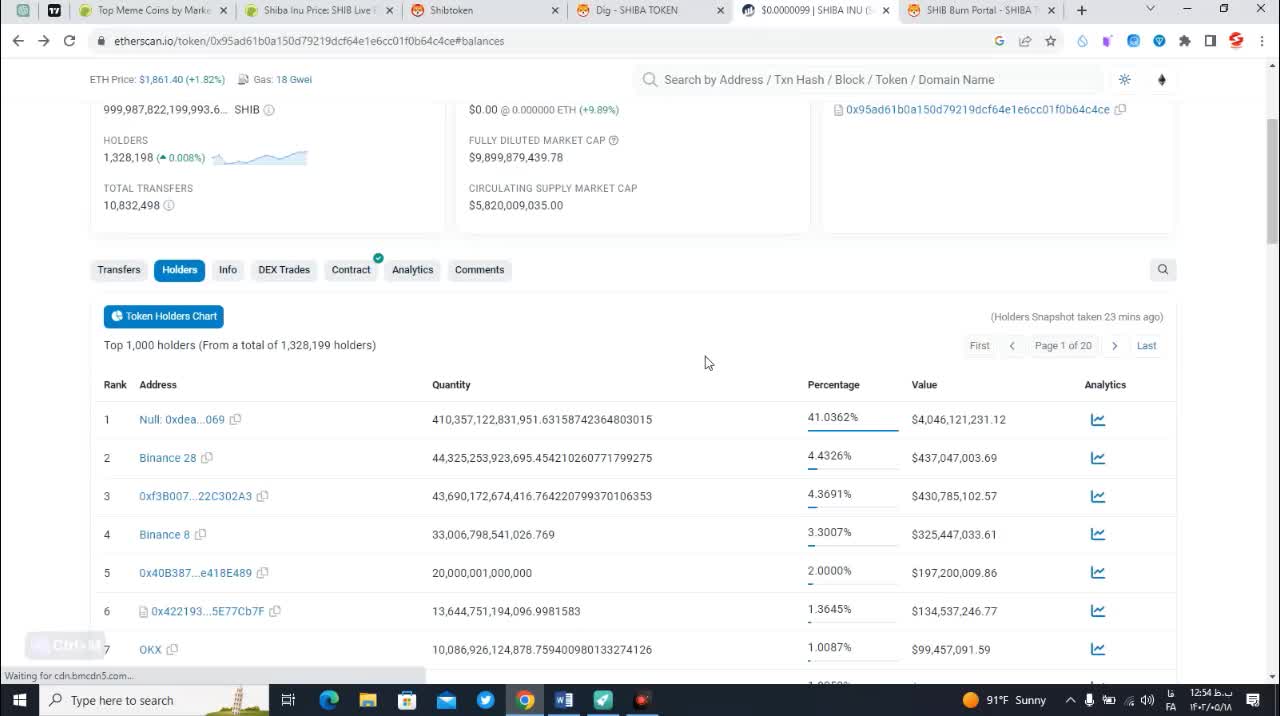Toggle the light/dark theme sun icon

(x=1125, y=80)
